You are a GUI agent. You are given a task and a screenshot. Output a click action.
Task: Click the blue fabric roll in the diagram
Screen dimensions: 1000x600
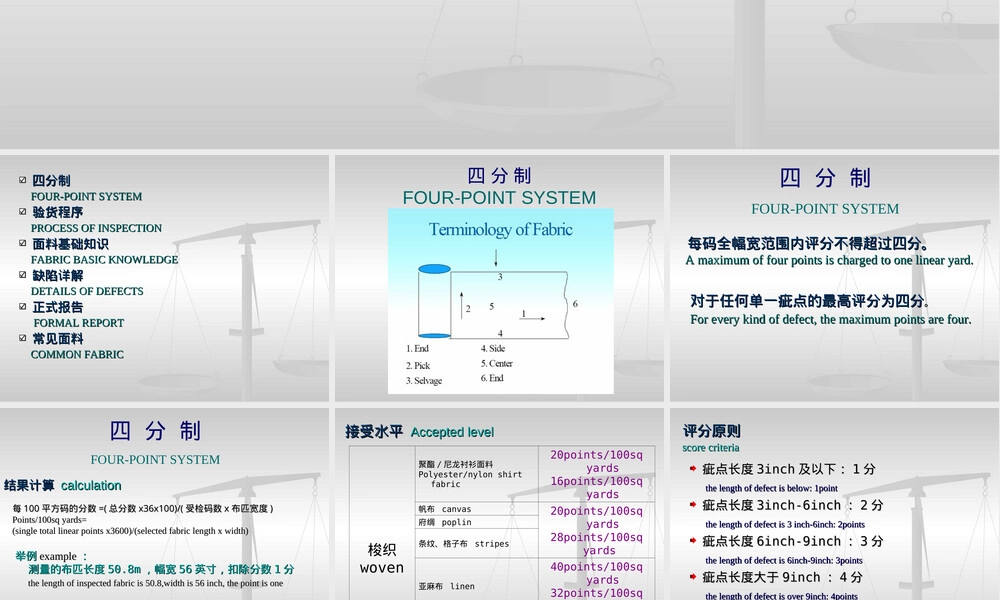click(434, 302)
